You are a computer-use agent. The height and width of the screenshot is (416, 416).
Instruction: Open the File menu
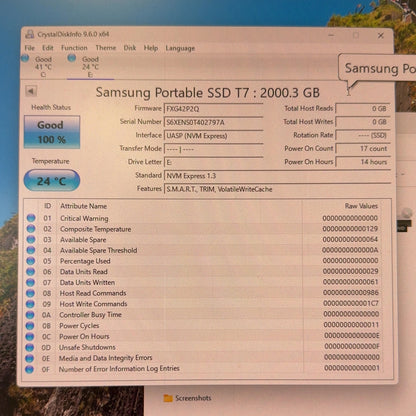(30, 48)
